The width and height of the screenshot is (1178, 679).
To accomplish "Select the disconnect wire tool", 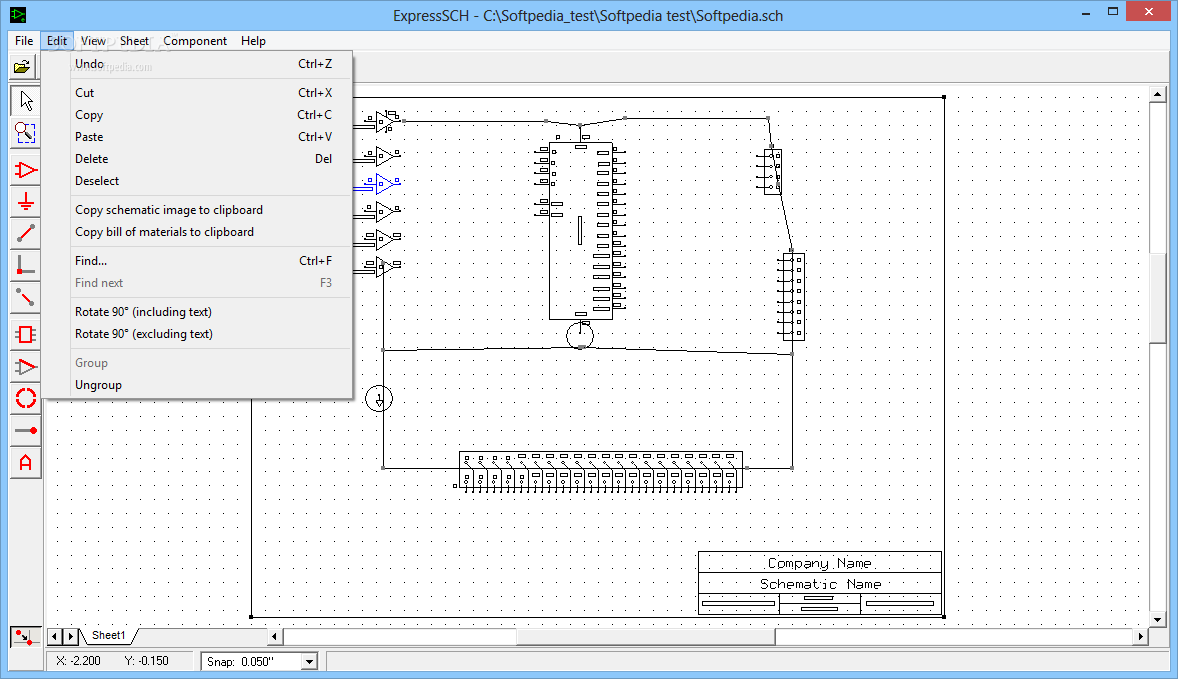I will 26,298.
